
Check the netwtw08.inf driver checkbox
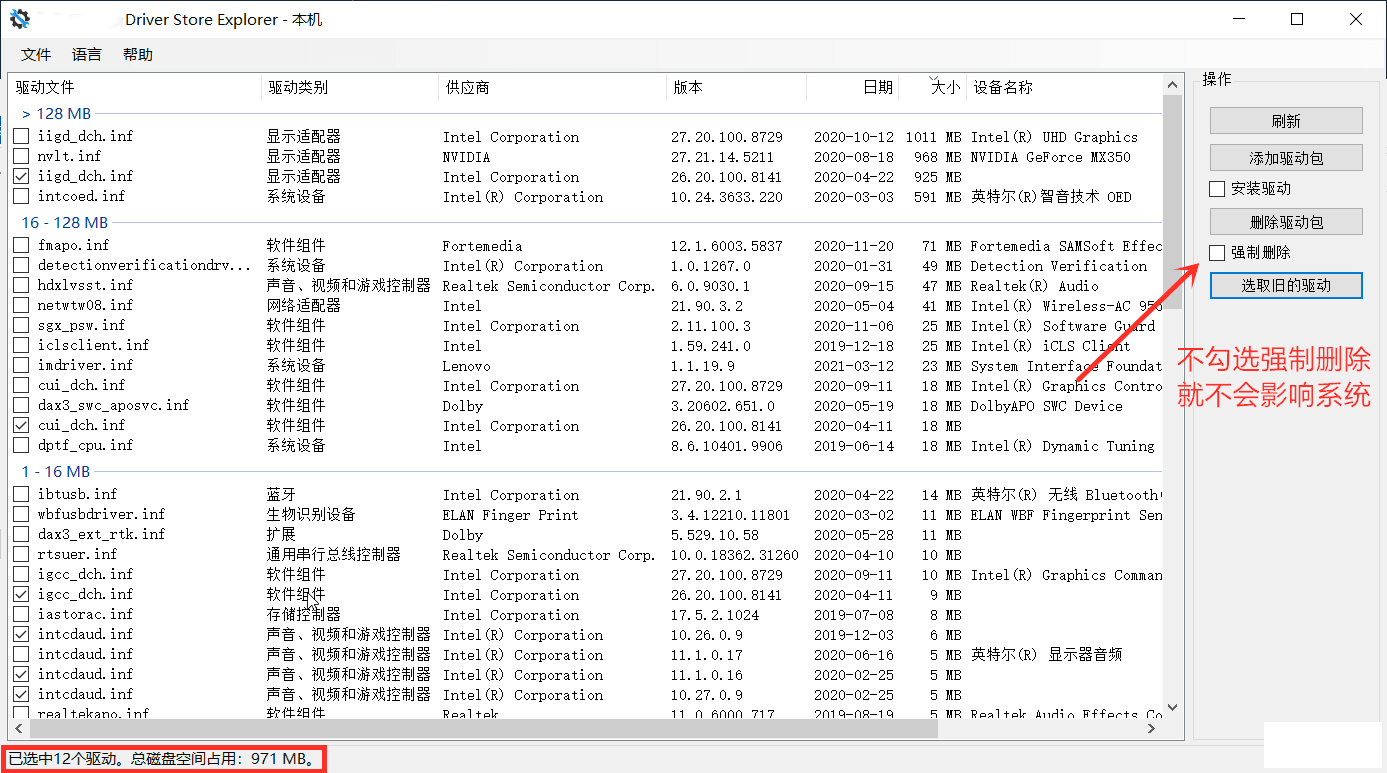[x=21, y=306]
